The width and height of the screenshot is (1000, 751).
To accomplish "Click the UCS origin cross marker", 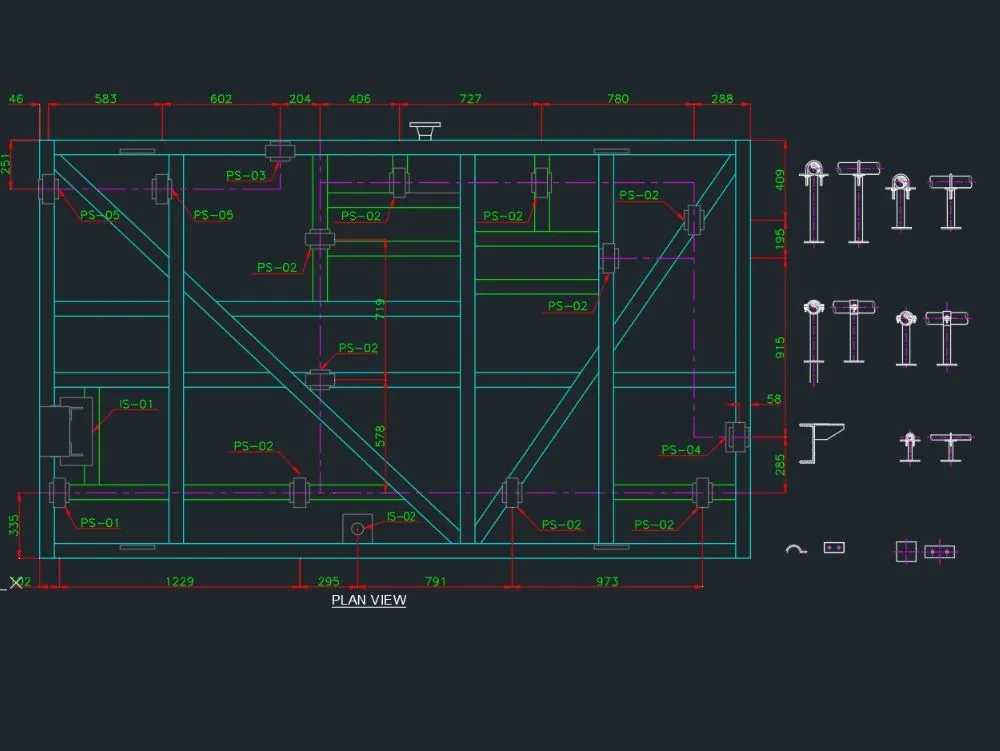I will coord(16,583).
